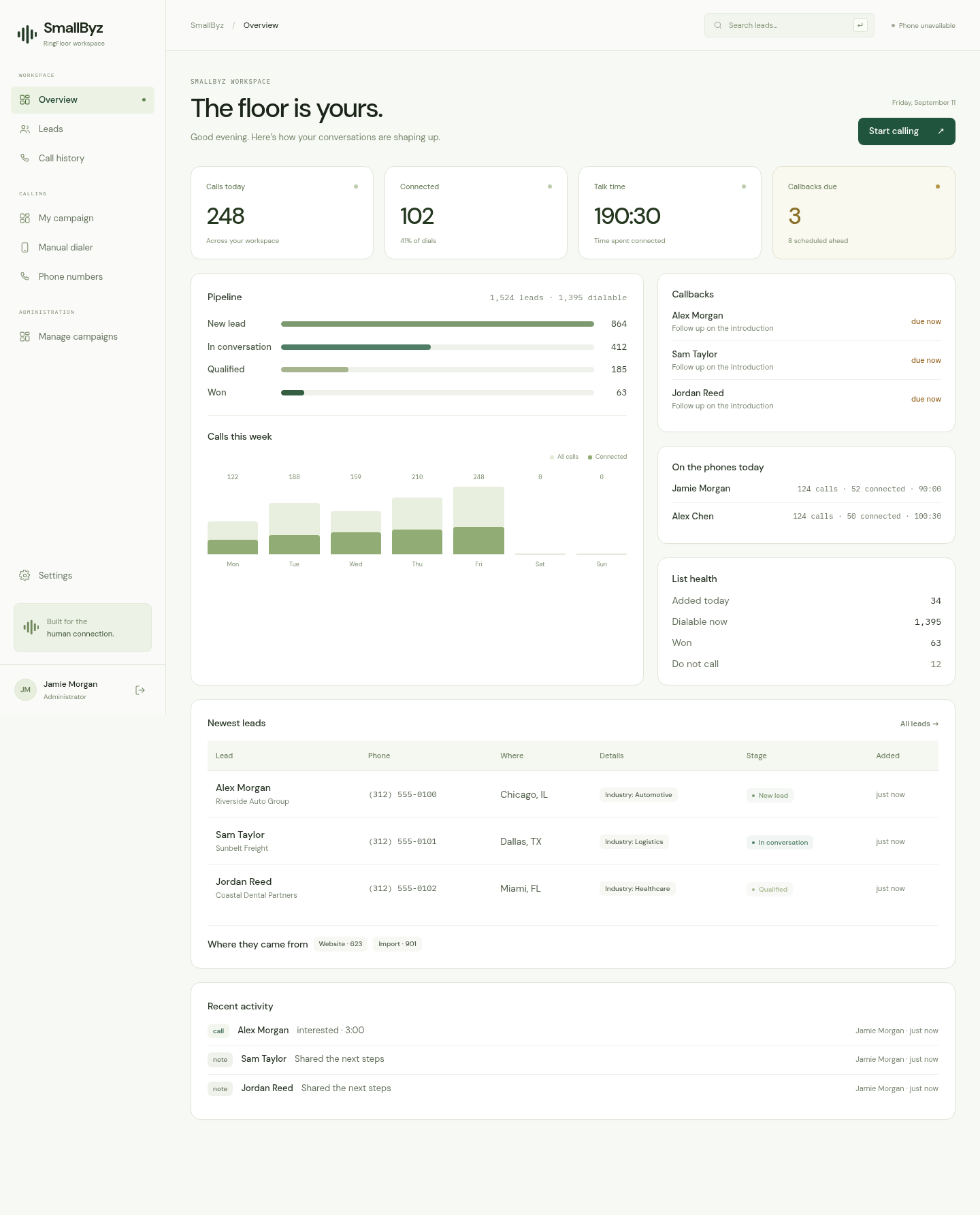Click phone number (312) 555-0102
The image size is (980, 1215).
pyautogui.click(x=403, y=889)
